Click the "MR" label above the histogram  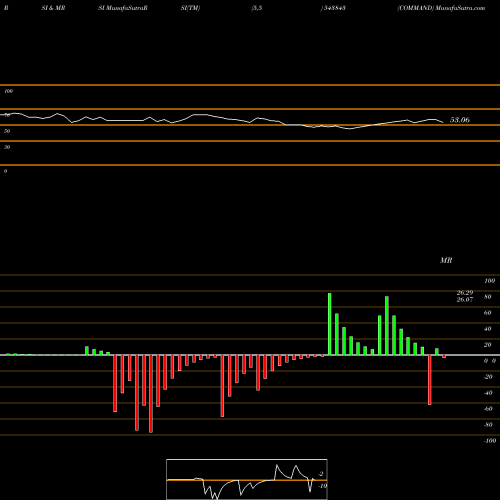pyautogui.click(x=446, y=260)
